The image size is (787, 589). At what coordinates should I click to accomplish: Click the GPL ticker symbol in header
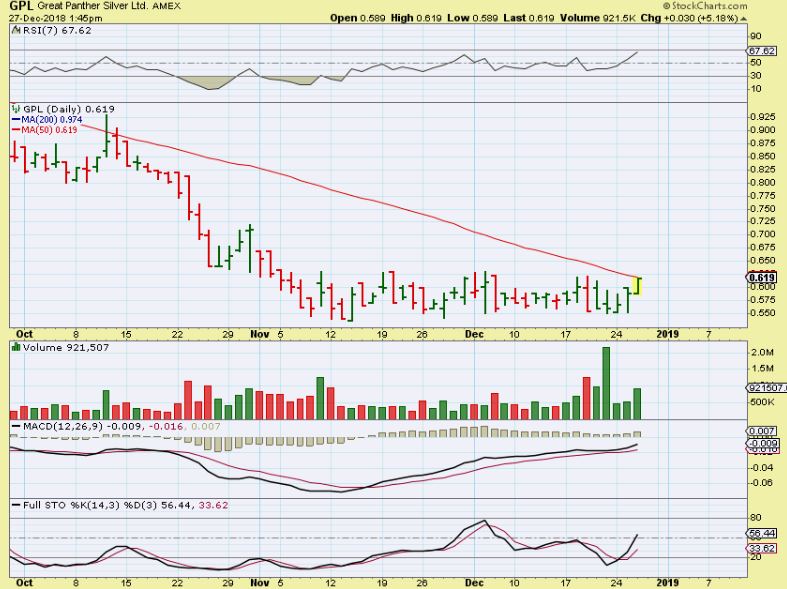(22, 6)
